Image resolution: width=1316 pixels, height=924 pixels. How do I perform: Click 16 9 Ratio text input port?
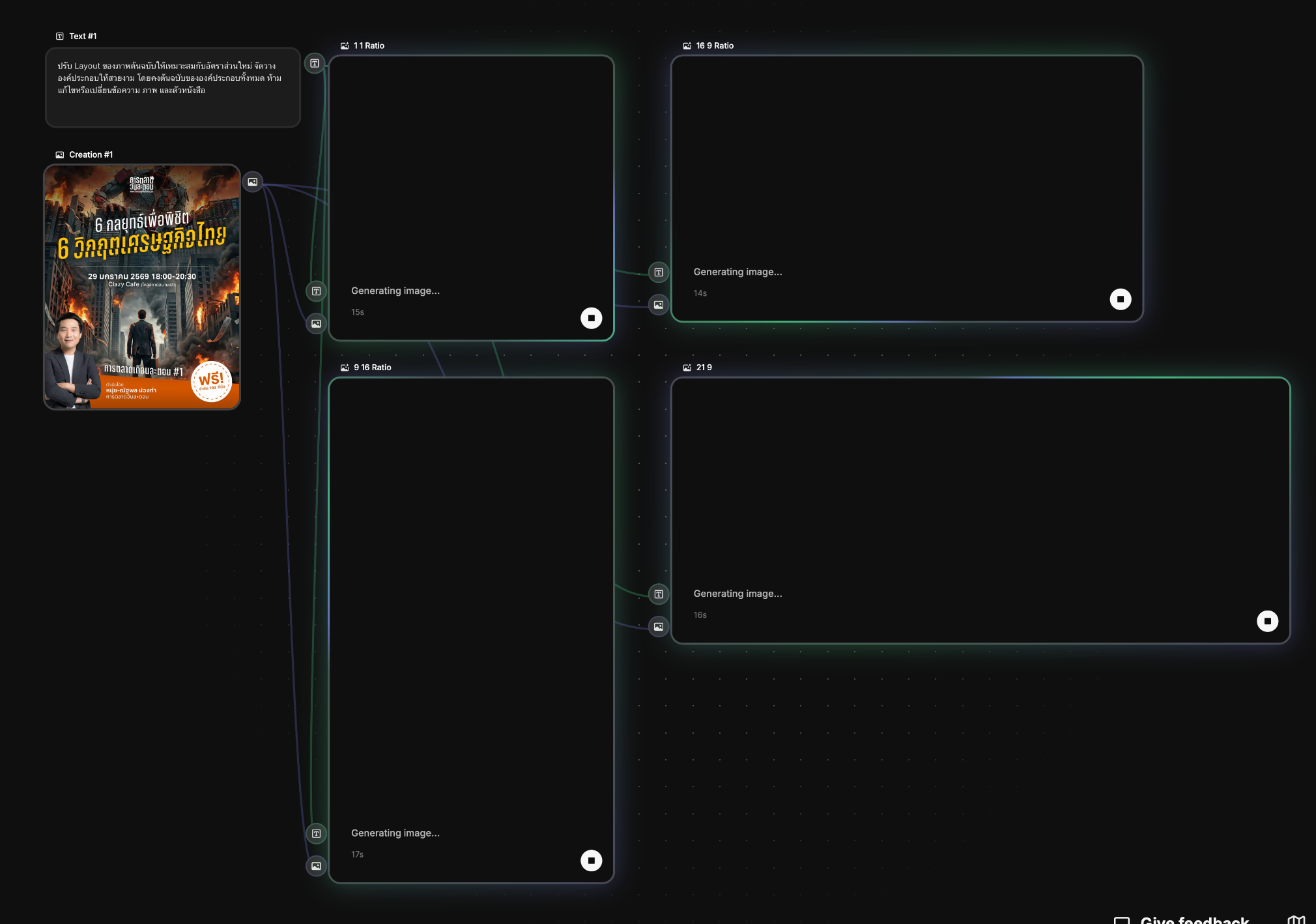click(659, 272)
